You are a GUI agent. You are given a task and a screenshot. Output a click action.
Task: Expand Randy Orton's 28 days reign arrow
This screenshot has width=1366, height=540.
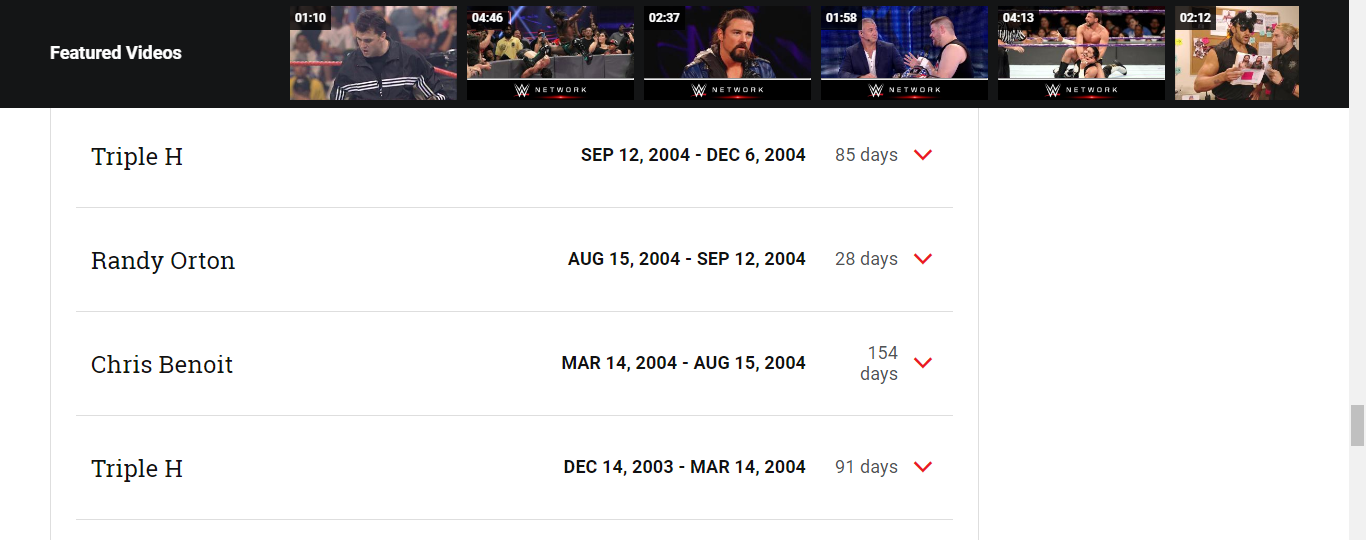pyautogui.click(x=923, y=259)
